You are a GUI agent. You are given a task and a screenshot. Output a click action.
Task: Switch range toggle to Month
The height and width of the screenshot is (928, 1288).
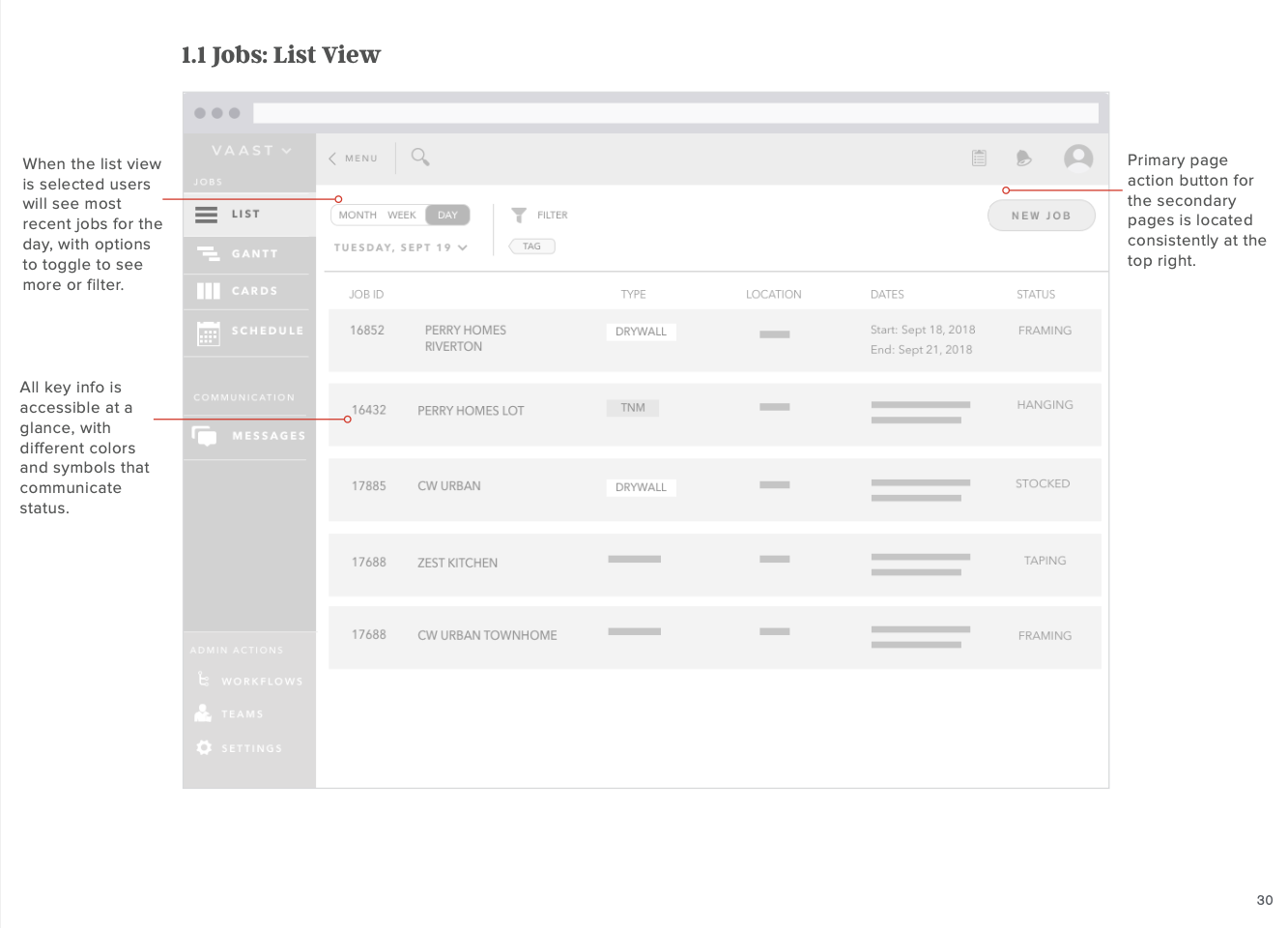358,215
